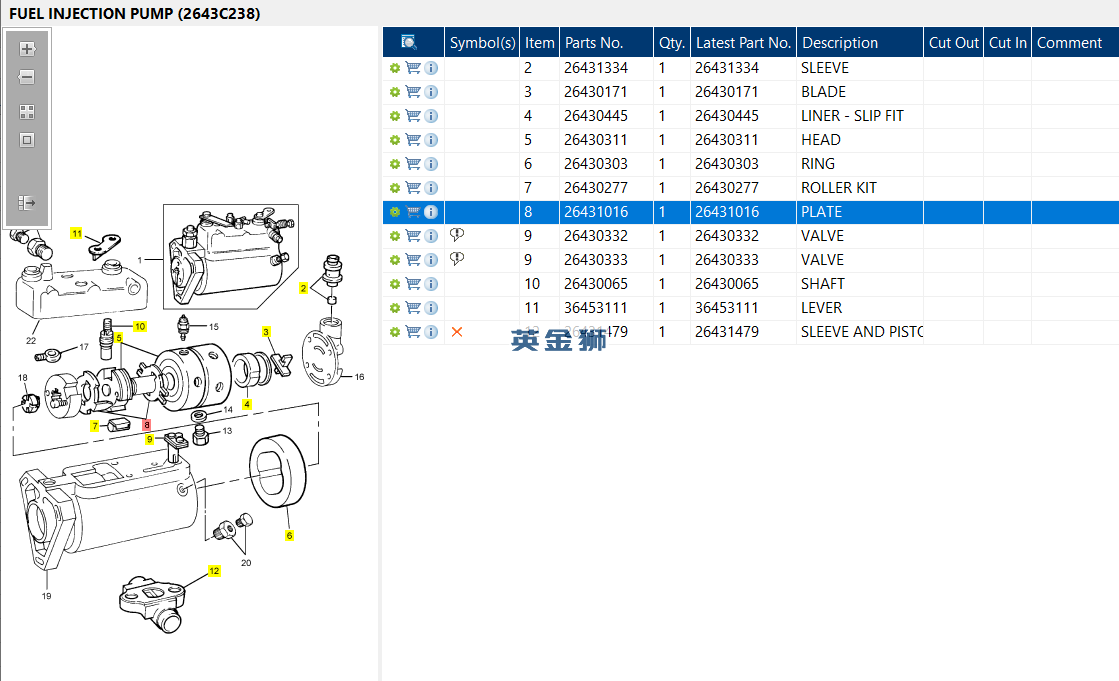This screenshot has height=681, width=1119.
Task: Select callout 6 in diagram
Action: (289, 535)
